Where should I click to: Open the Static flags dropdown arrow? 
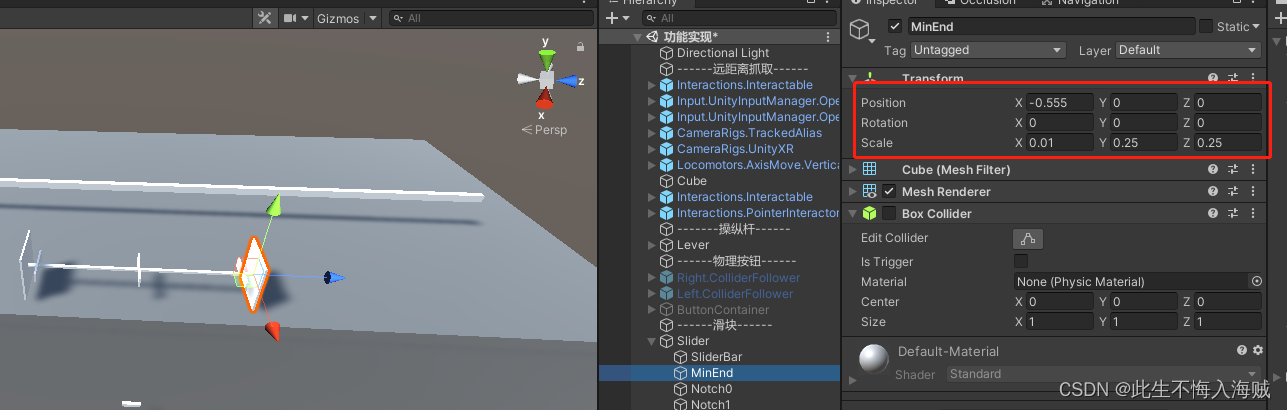click(1257, 27)
